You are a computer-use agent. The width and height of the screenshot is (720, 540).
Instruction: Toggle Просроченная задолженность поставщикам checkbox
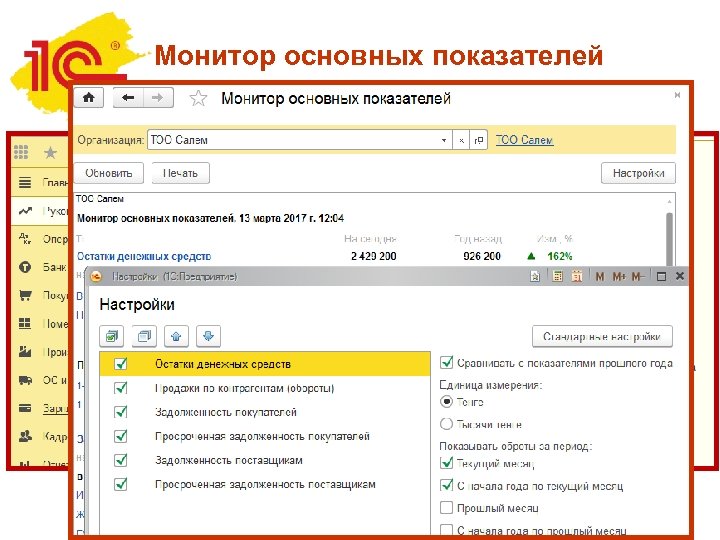click(121, 484)
